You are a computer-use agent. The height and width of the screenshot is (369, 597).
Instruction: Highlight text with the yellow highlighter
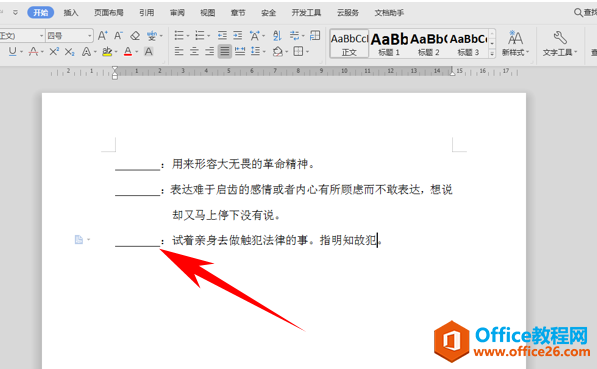point(107,51)
